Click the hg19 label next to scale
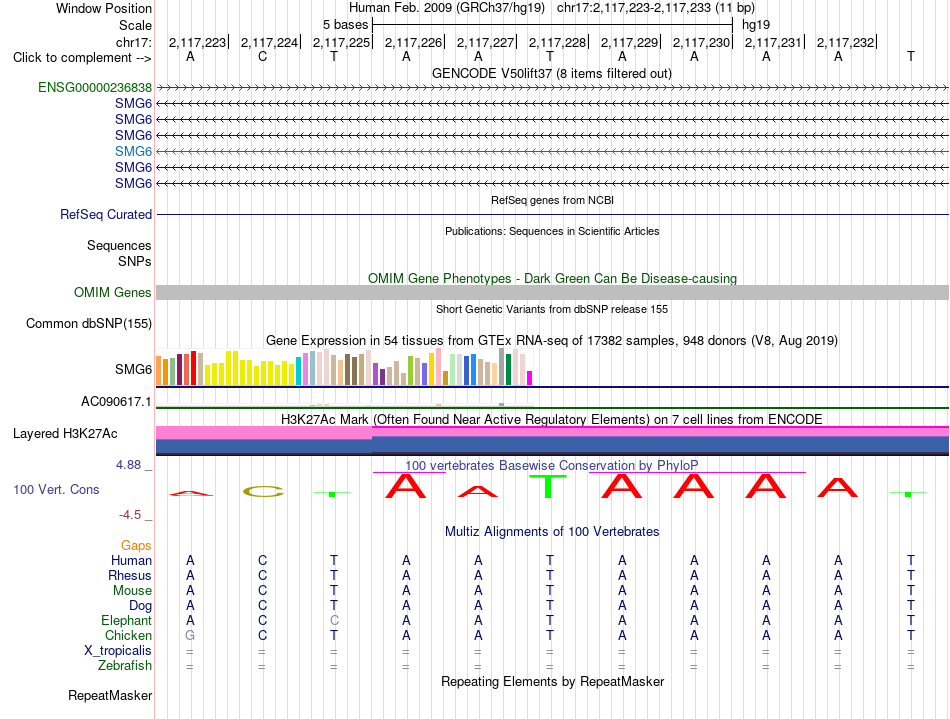The width and height of the screenshot is (950, 719). click(756, 25)
